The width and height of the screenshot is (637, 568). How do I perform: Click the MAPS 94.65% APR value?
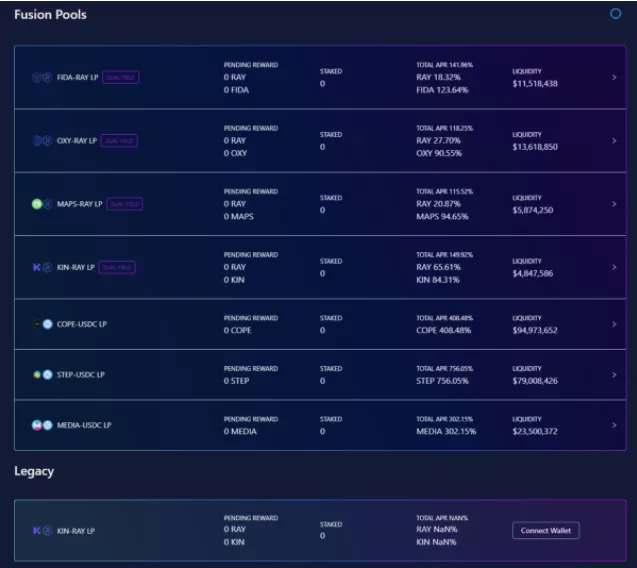pyautogui.click(x=442, y=217)
